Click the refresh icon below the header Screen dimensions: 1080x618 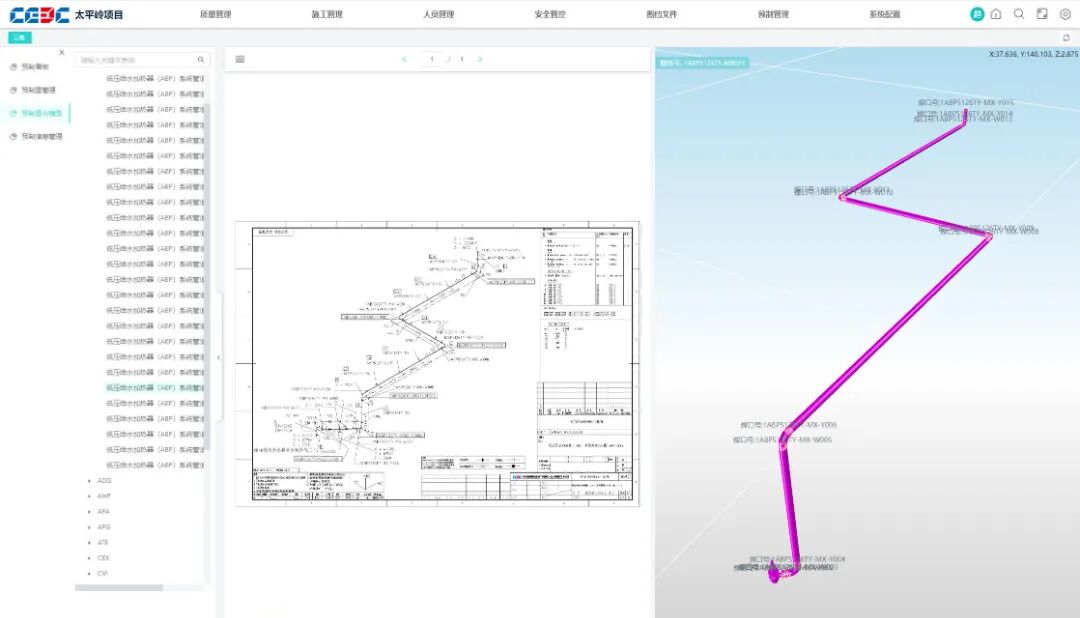click(1066, 37)
